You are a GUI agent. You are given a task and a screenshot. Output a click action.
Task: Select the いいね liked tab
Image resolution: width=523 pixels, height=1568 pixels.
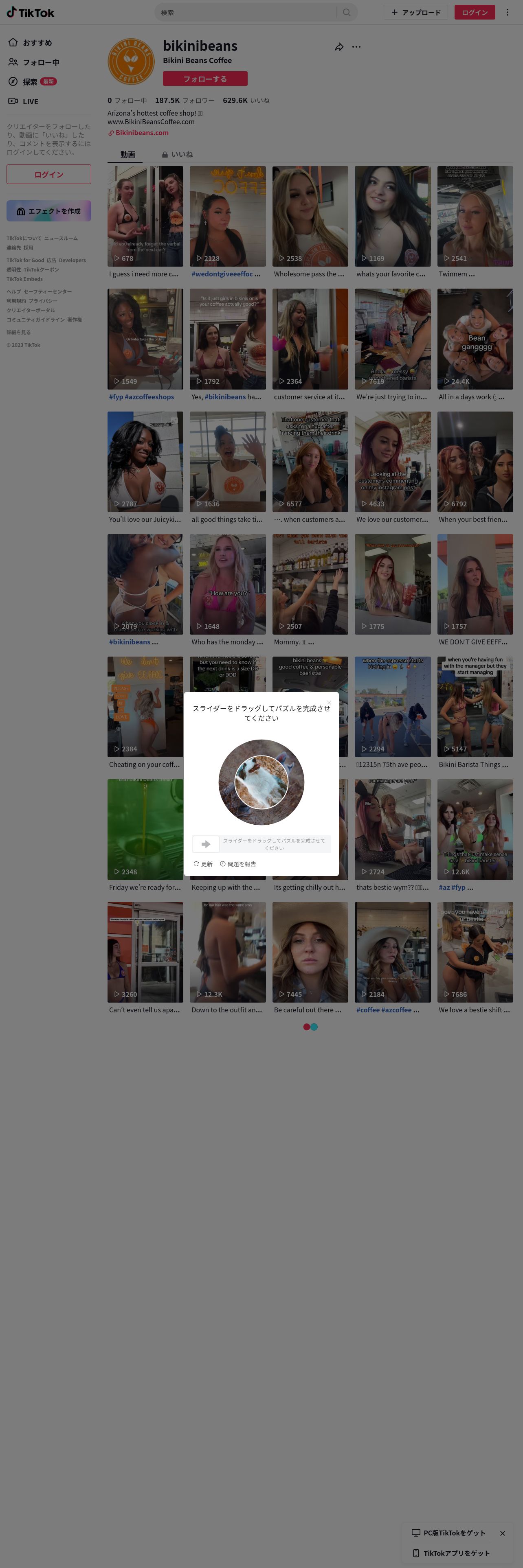pyautogui.click(x=177, y=155)
